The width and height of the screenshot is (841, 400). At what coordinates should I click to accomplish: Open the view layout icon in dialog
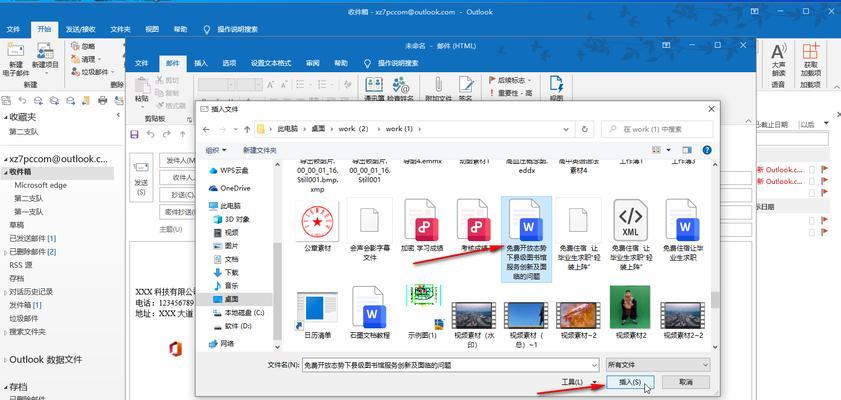(656, 150)
